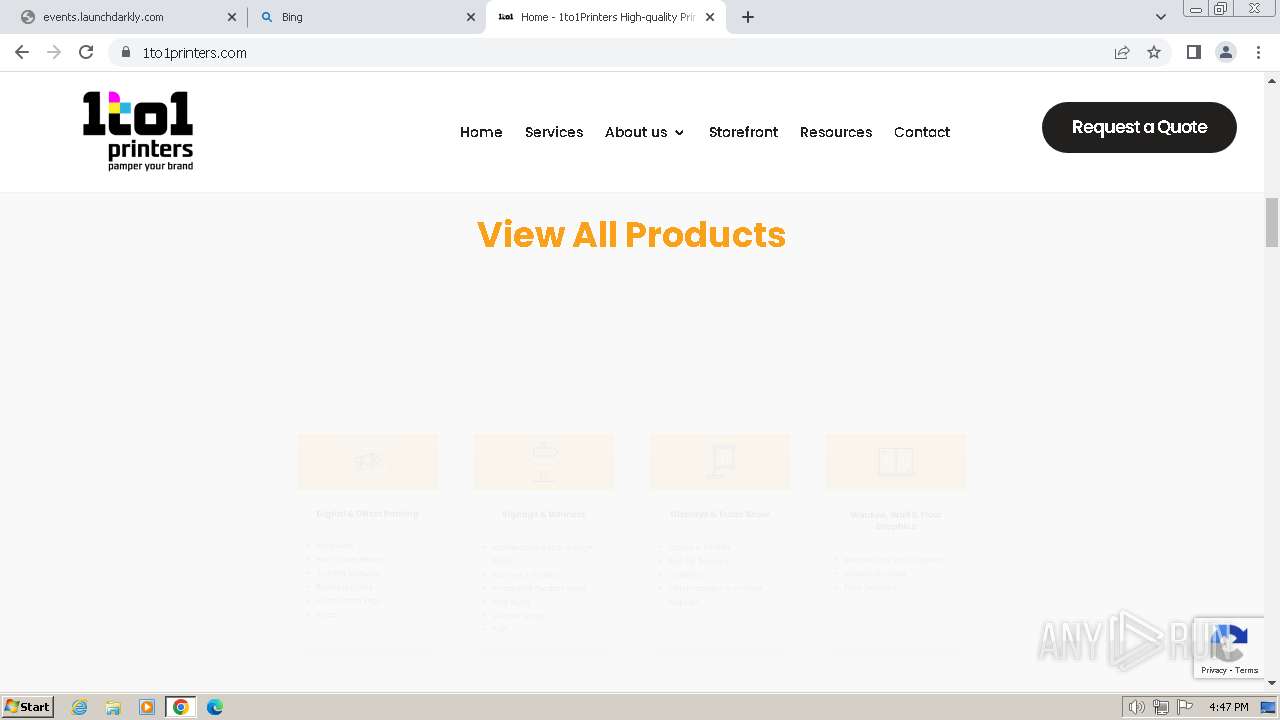Screen dimensions: 1280x720
Task: Click the scrollbar down arrow
Action: click(x=1272, y=683)
